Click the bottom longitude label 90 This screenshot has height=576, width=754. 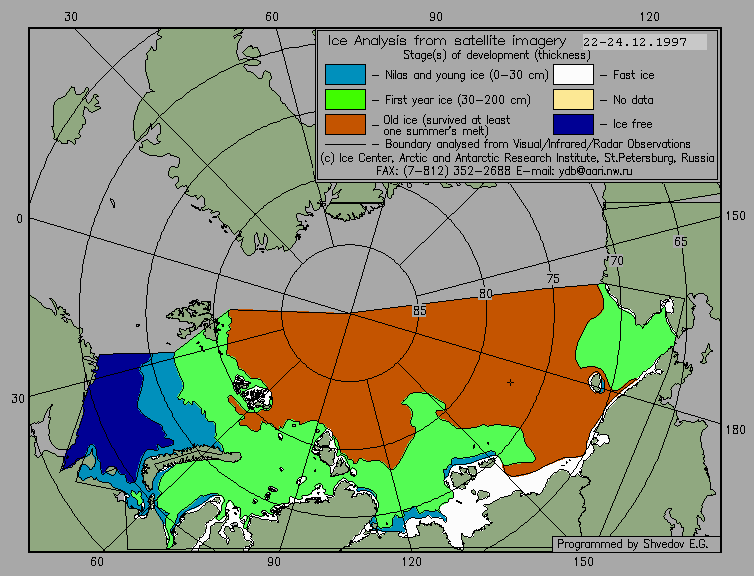pyautogui.click(x=274, y=562)
